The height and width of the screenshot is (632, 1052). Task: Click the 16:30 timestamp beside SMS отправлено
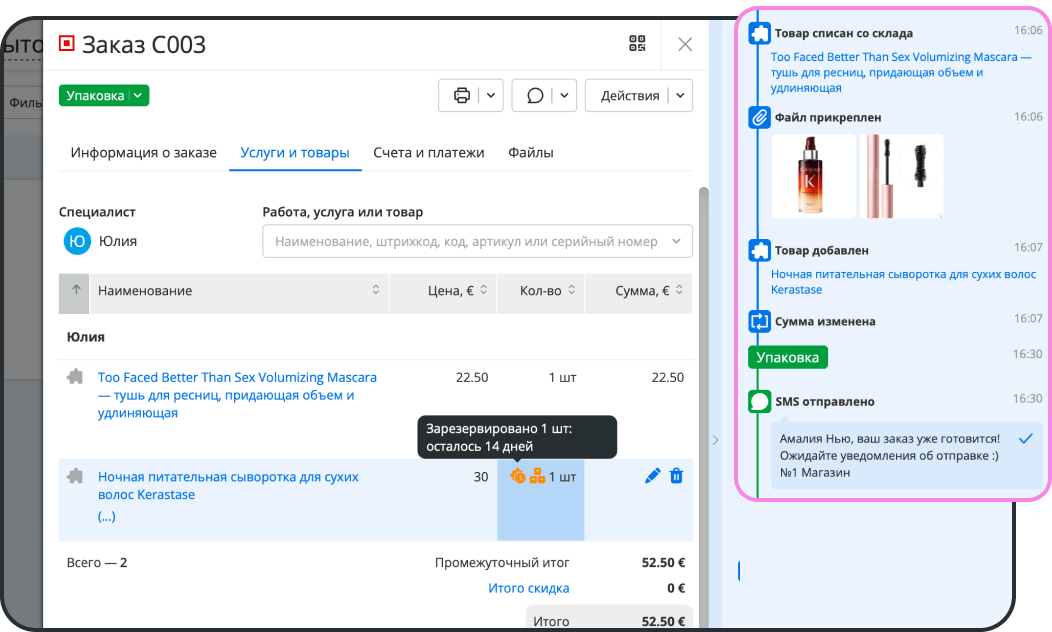point(1027,398)
